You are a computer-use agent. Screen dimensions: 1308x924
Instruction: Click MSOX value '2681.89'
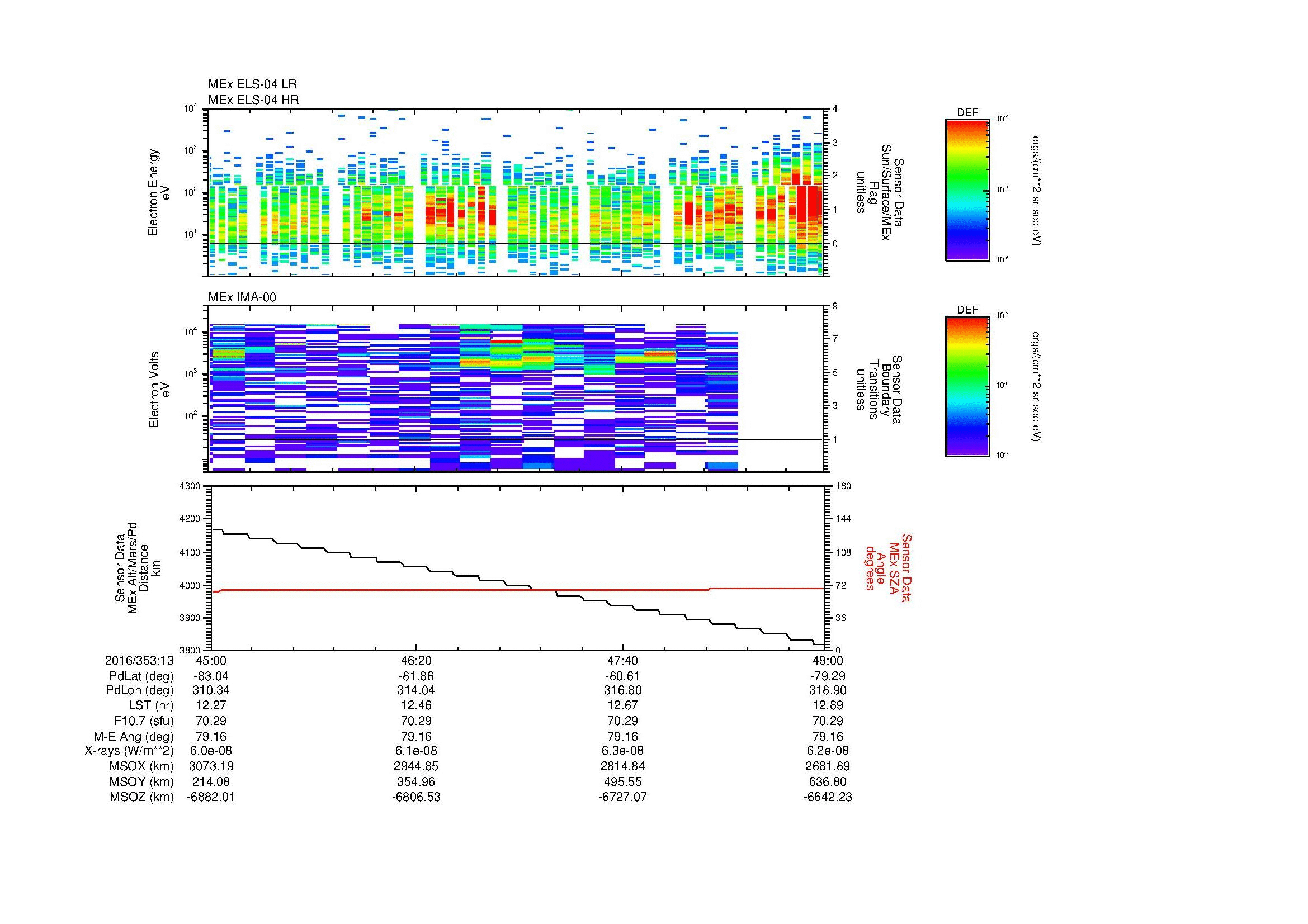(x=828, y=766)
